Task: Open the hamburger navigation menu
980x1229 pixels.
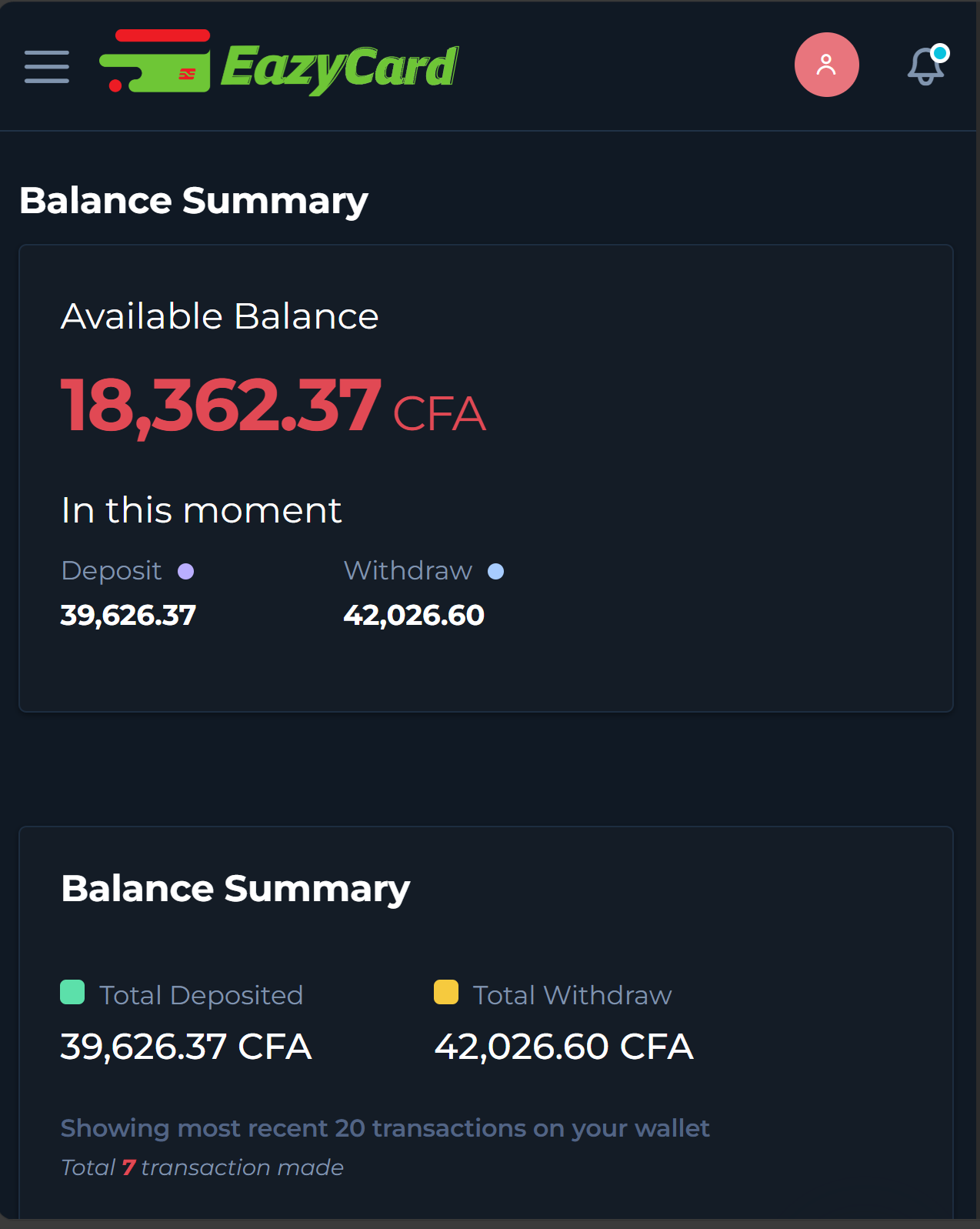Action: tap(47, 66)
